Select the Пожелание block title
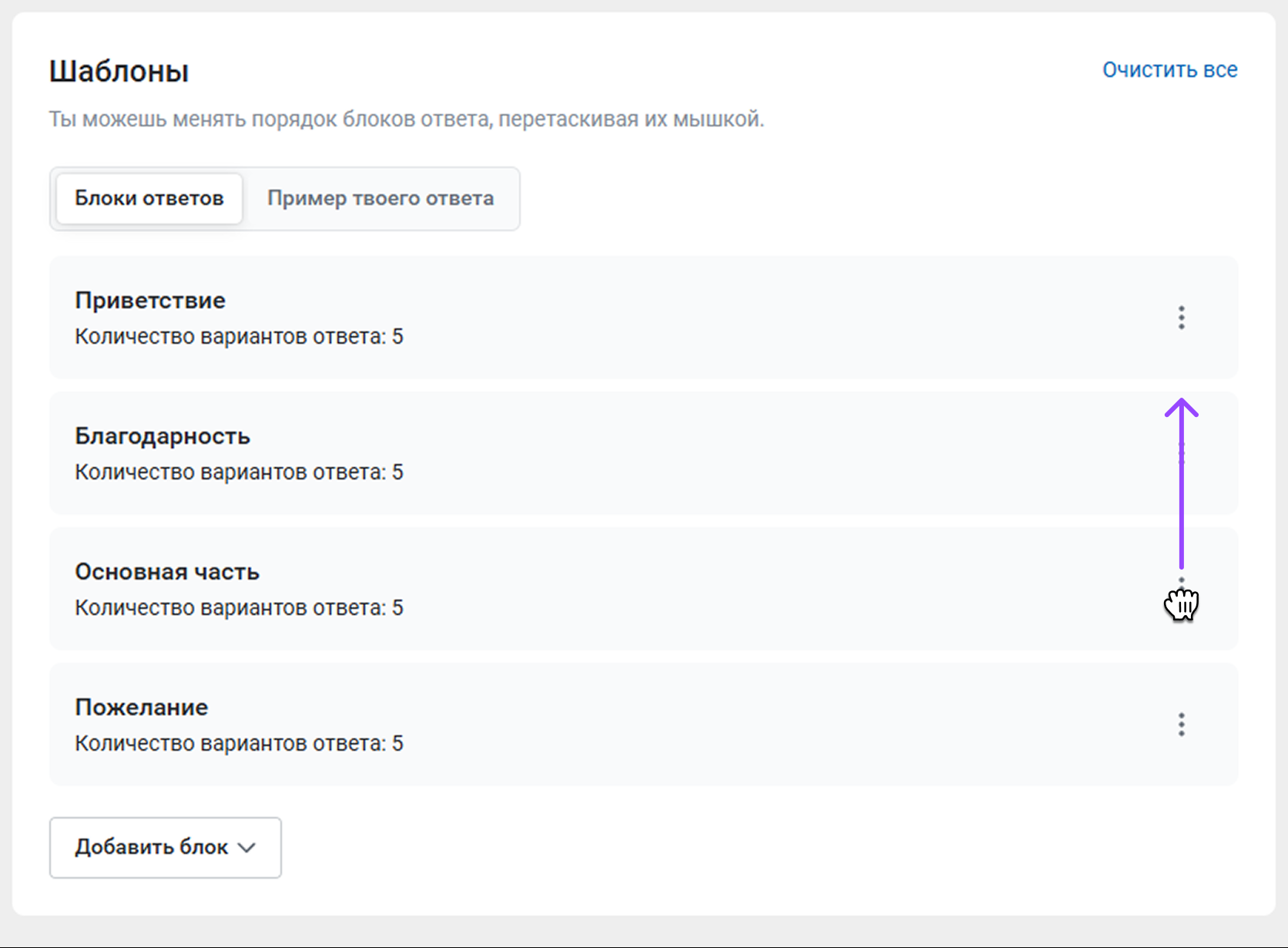The width and height of the screenshot is (1288, 948). [x=142, y=708]
